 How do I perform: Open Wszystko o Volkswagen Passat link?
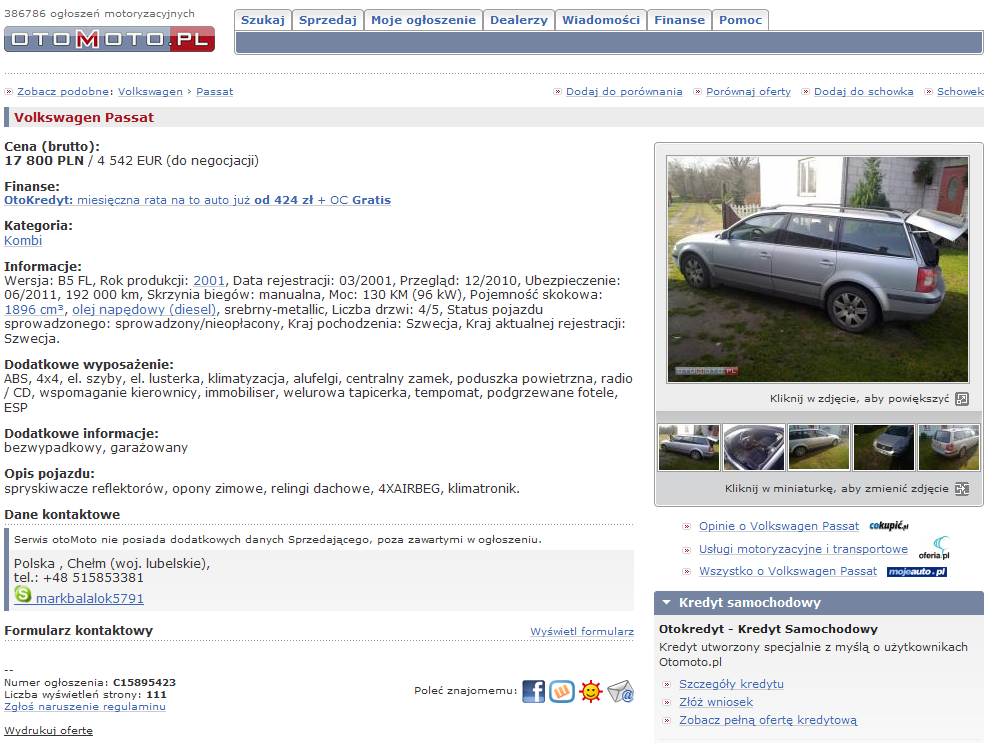788,571
